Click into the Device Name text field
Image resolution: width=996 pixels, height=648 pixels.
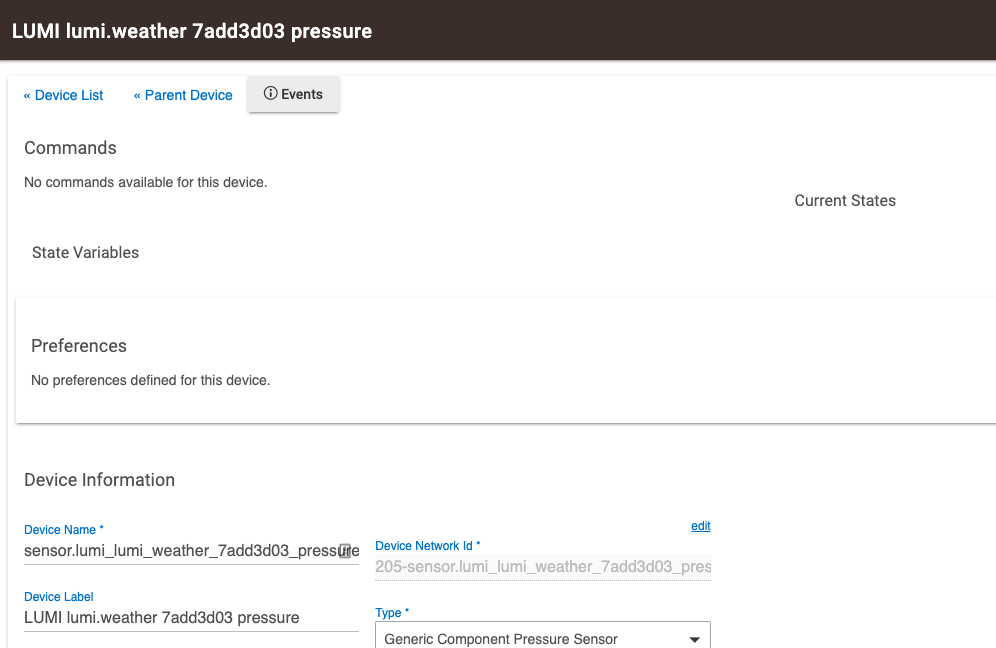click(x=180, y=550)
